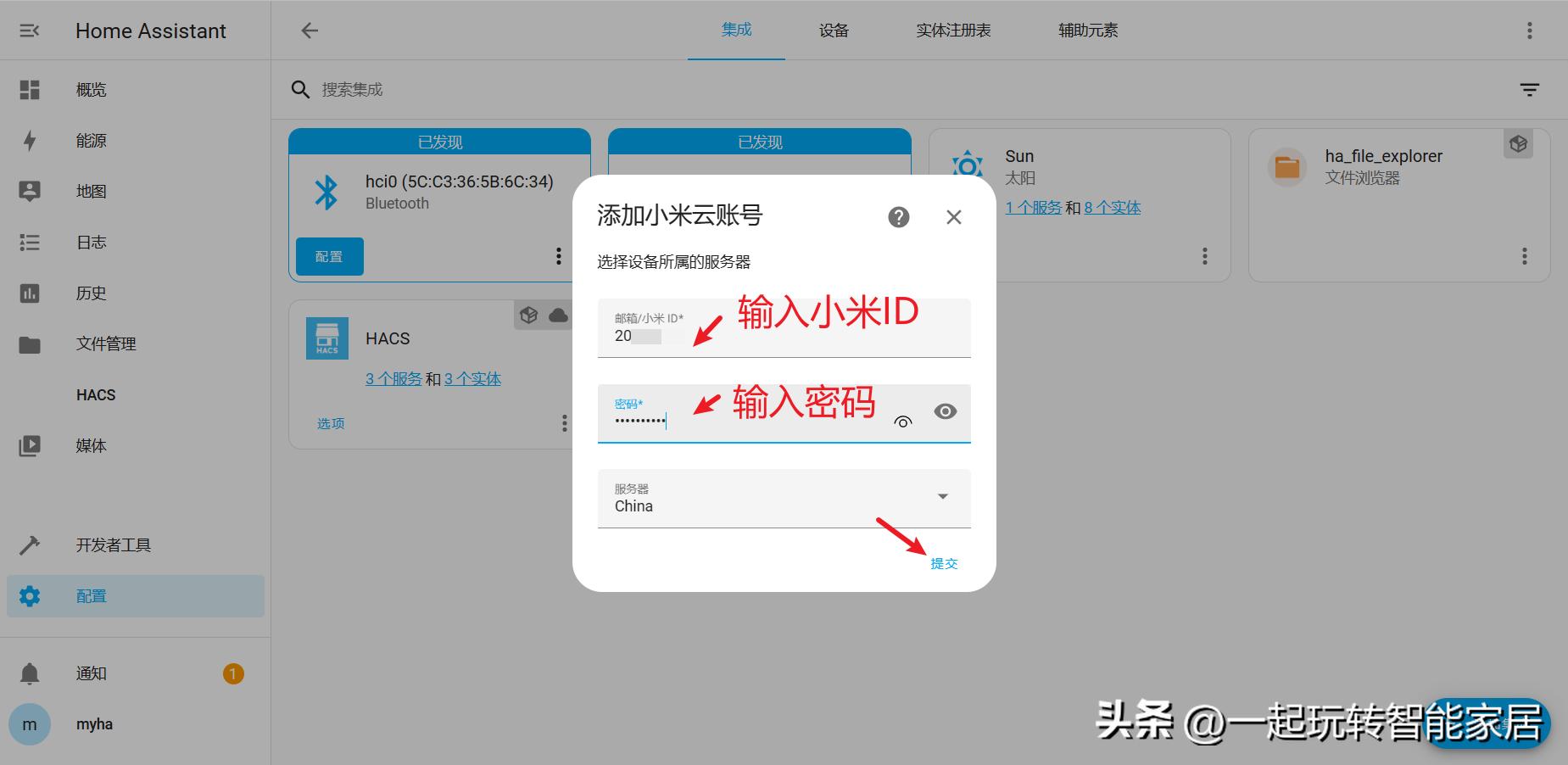Open the three-dot menu on the Sun card
Screen dimensions: 1568x765
pyautogui.click(x=1204, y=255)
